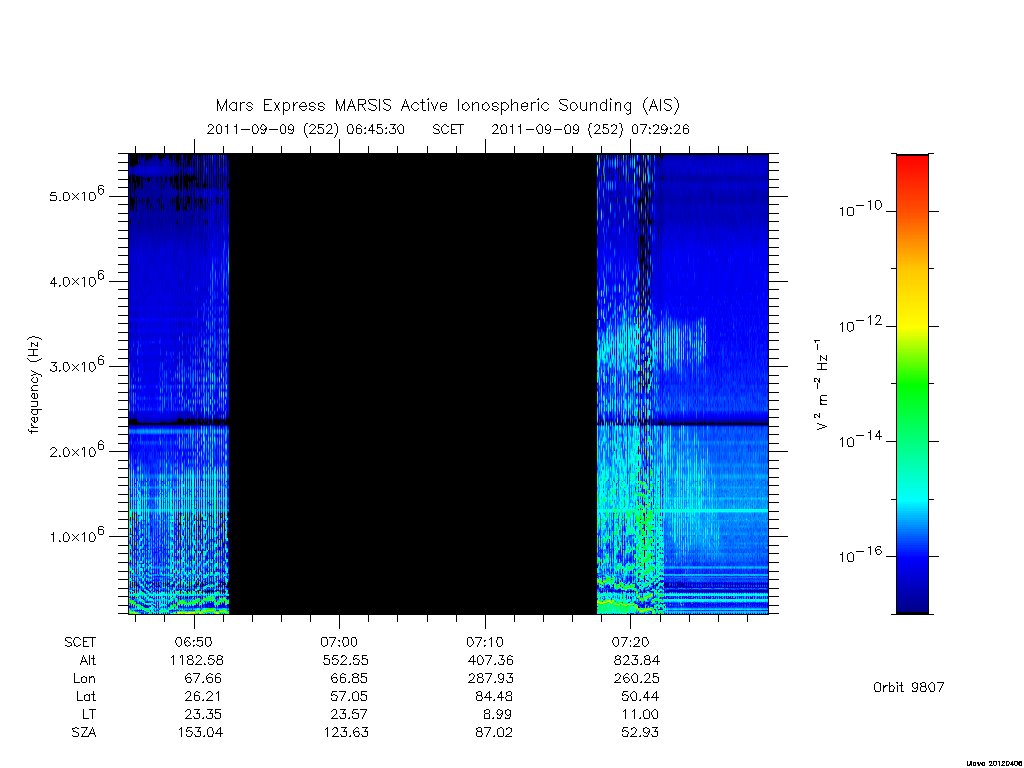
Task: Click local time value 23.57
Action: pyautogui.click(x=349, y=714)
